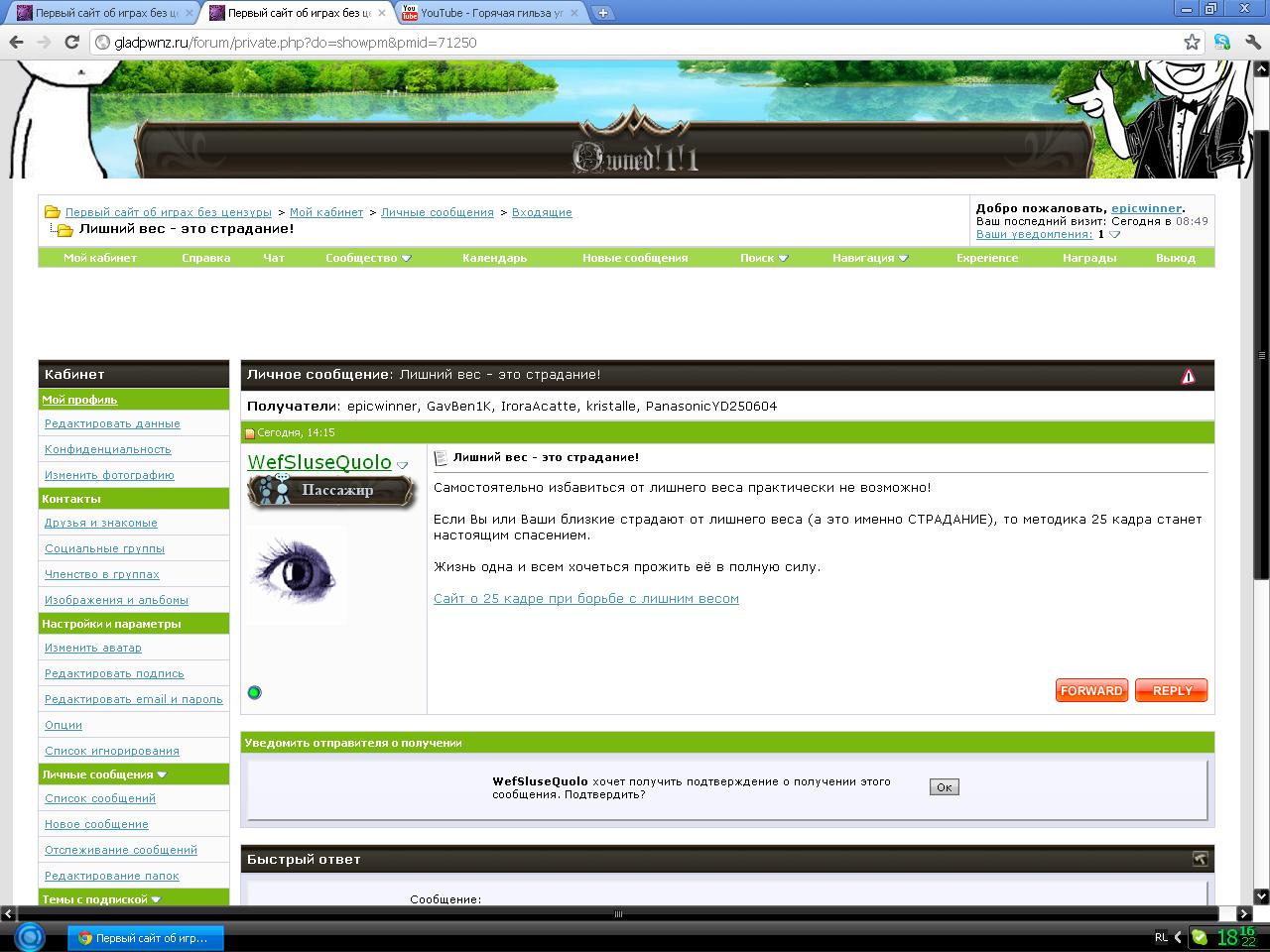Click the browser Forward arrow
The height and width of the screenshot is (952, 1270).
pyautogui.click(x=44, y=42)
